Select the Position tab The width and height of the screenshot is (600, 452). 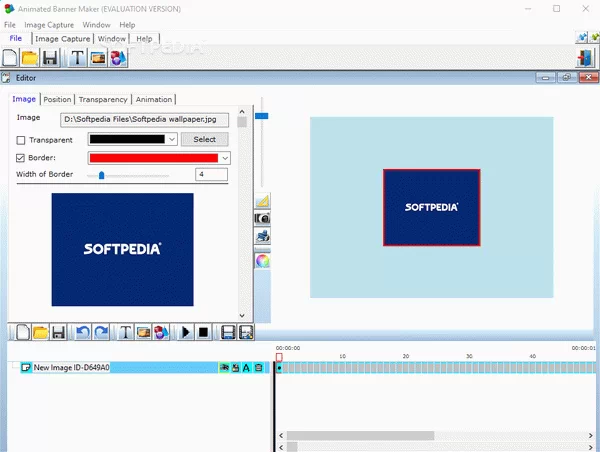click(x=57, y=100)
